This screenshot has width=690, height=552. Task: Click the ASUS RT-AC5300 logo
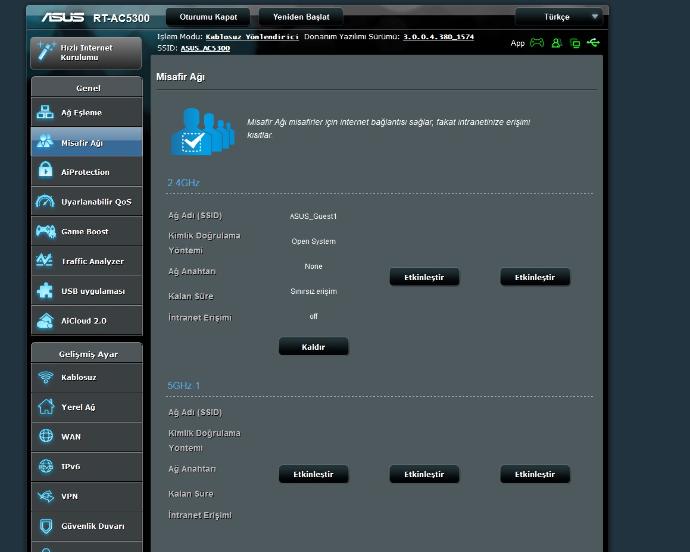coord(95,18)
